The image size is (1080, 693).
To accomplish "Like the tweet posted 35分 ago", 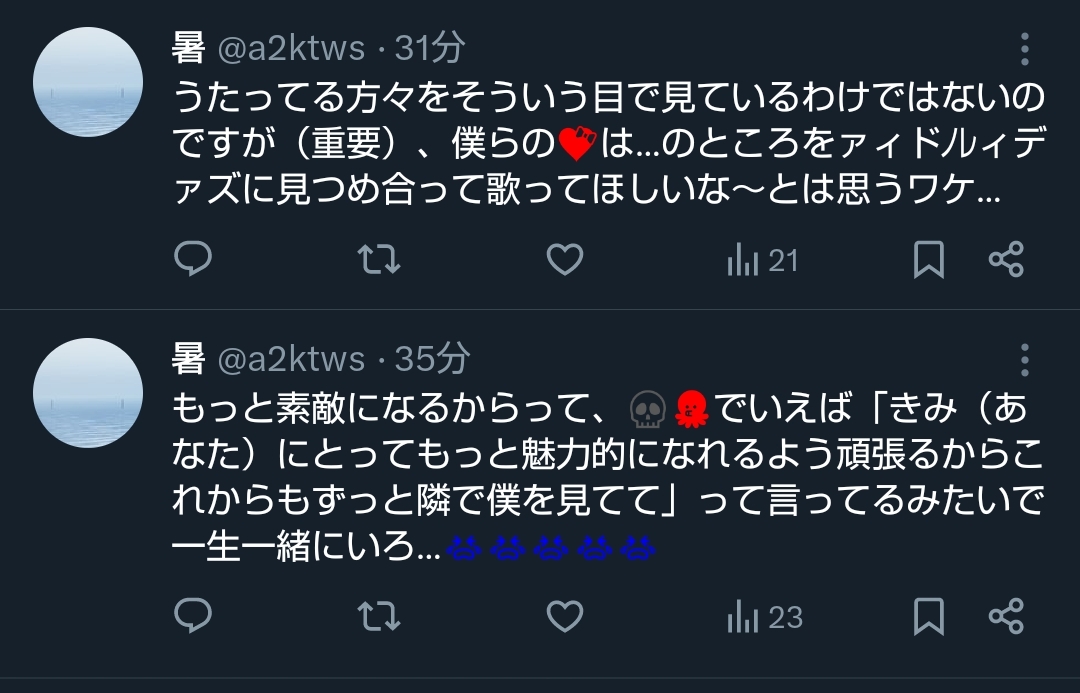I will point(565,616).
